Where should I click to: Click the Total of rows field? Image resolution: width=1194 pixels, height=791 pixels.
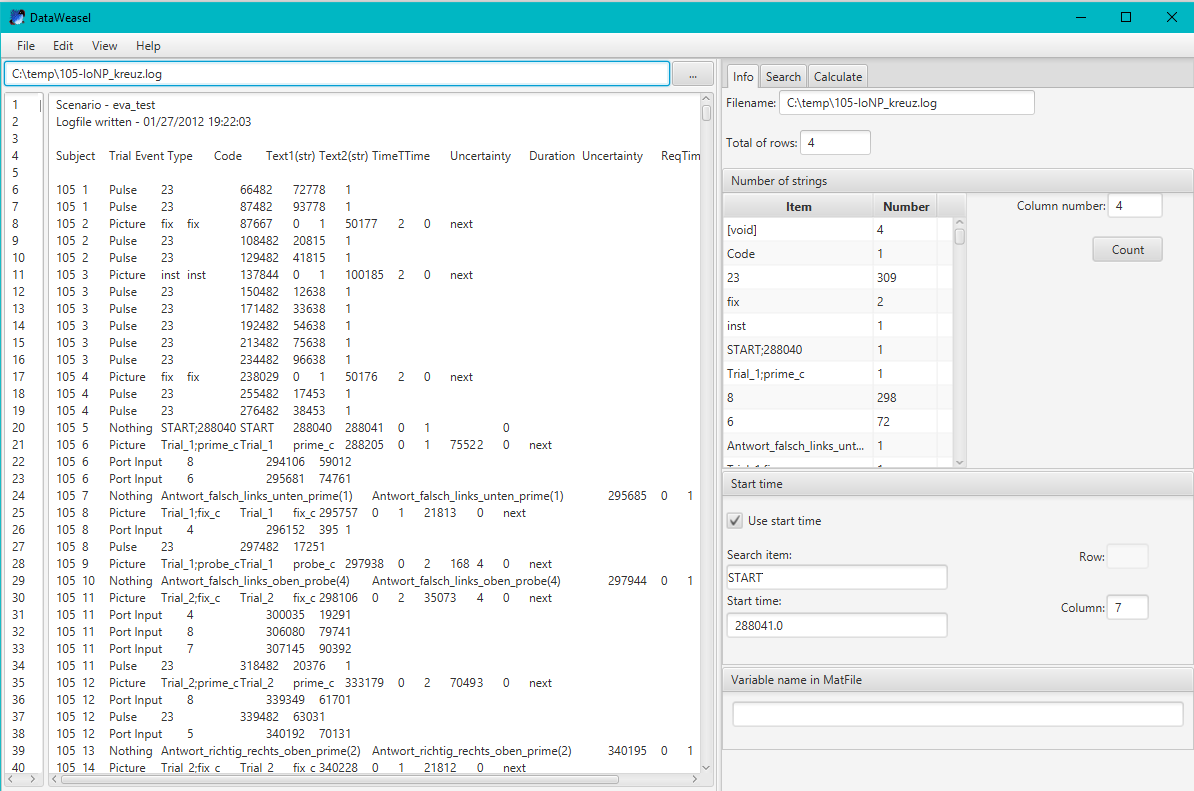[835, 142]
